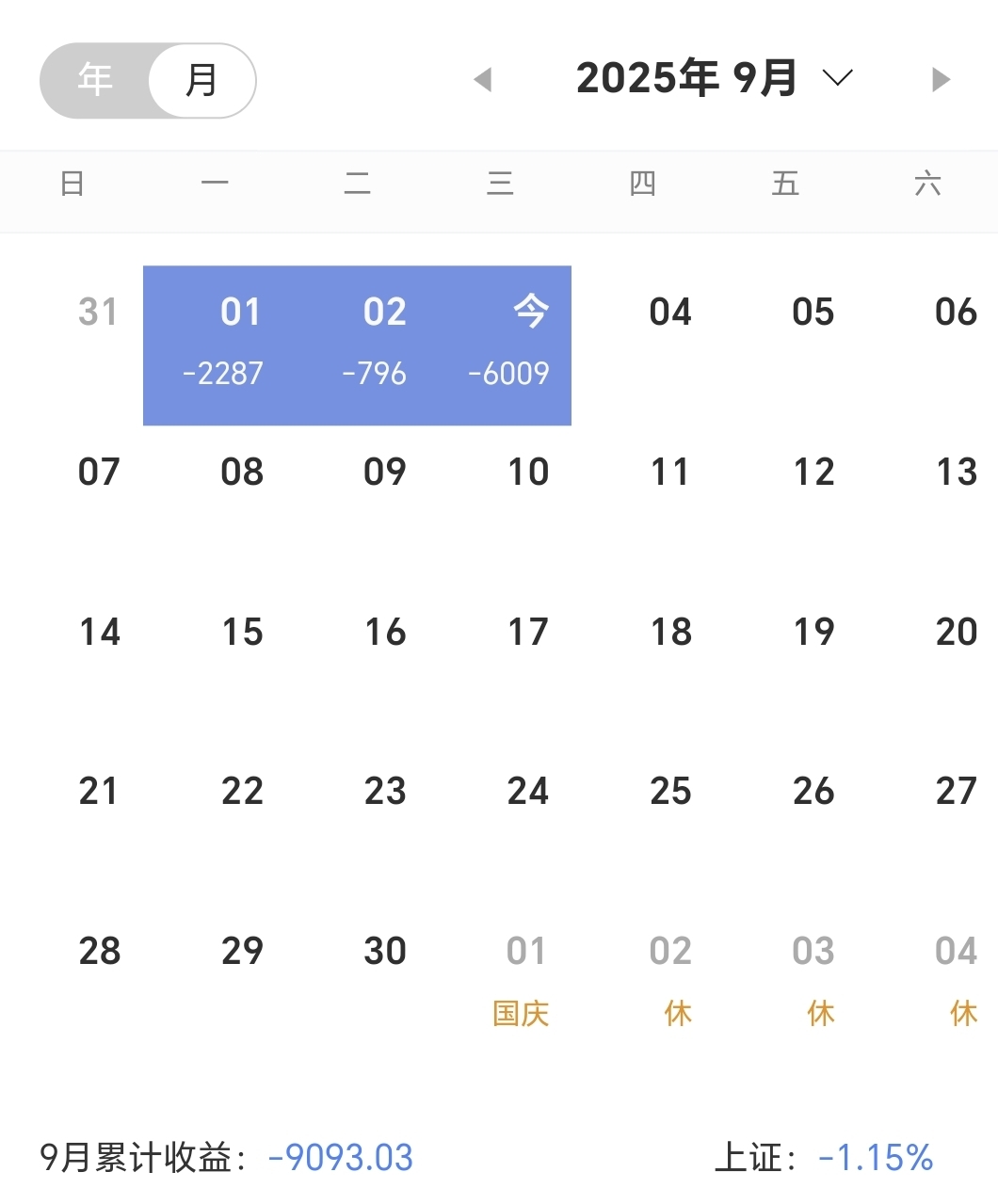The width and height of the screenshot is (998, 1204).
Task: Open October 03 holiday marked 休
Action: click(815, 979)
